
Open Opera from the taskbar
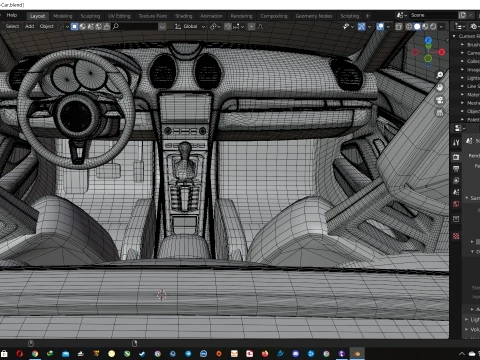click(x=19, y=354)
